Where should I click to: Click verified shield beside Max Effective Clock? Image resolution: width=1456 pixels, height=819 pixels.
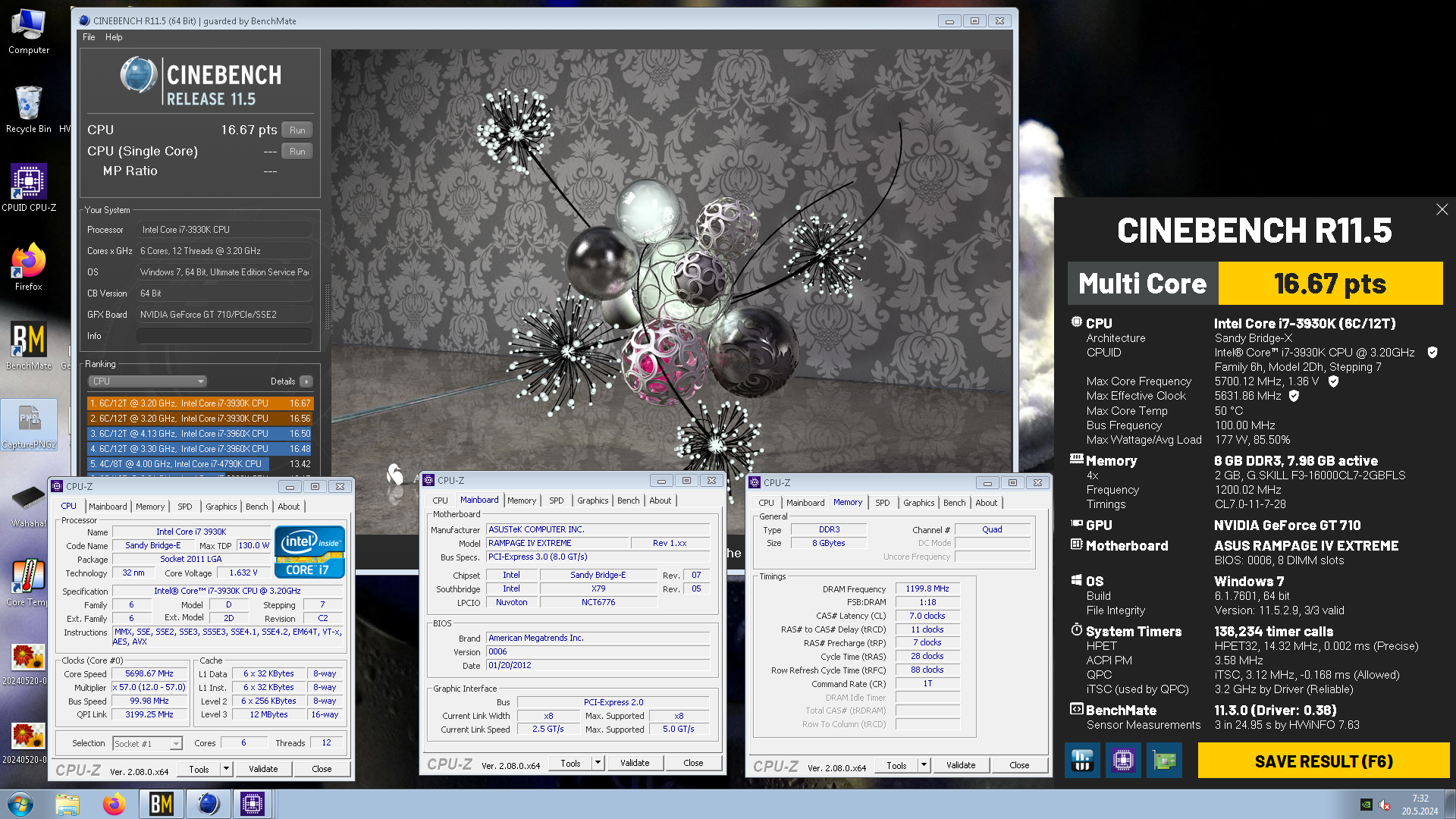(1294, 396)
